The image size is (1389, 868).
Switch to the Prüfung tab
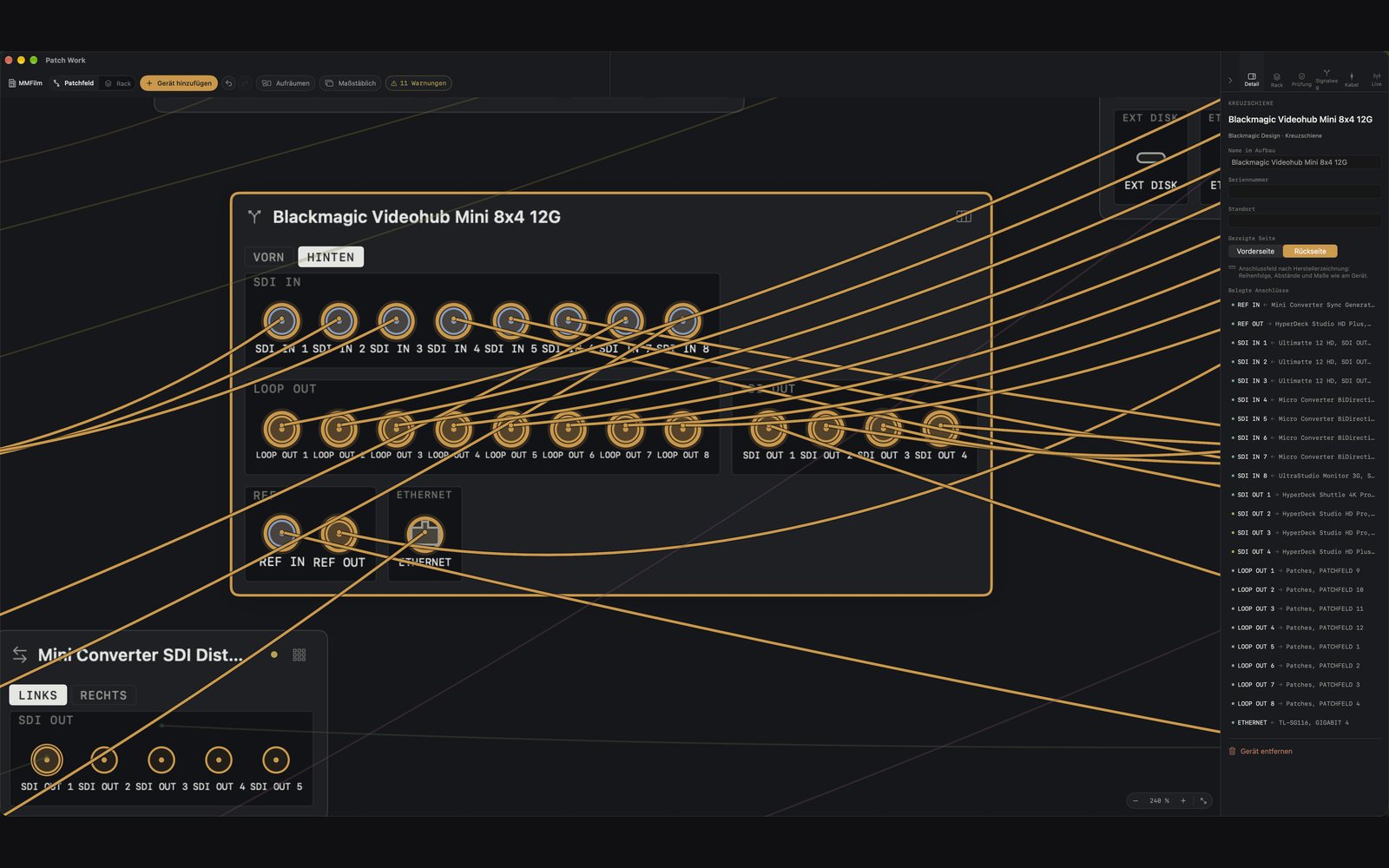pos(1301,80)
